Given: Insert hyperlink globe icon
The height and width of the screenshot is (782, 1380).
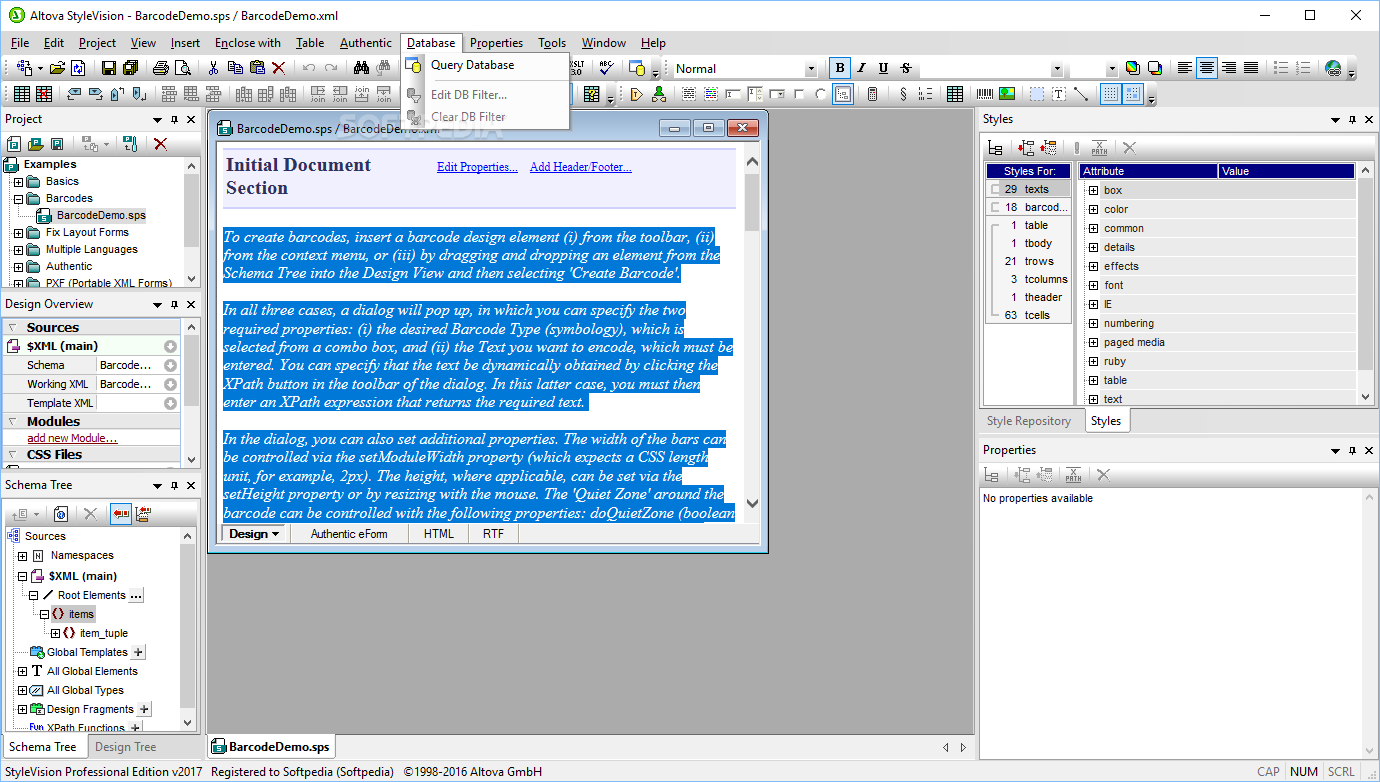Looking at the screenshot, I should (x=1333, y=68).
